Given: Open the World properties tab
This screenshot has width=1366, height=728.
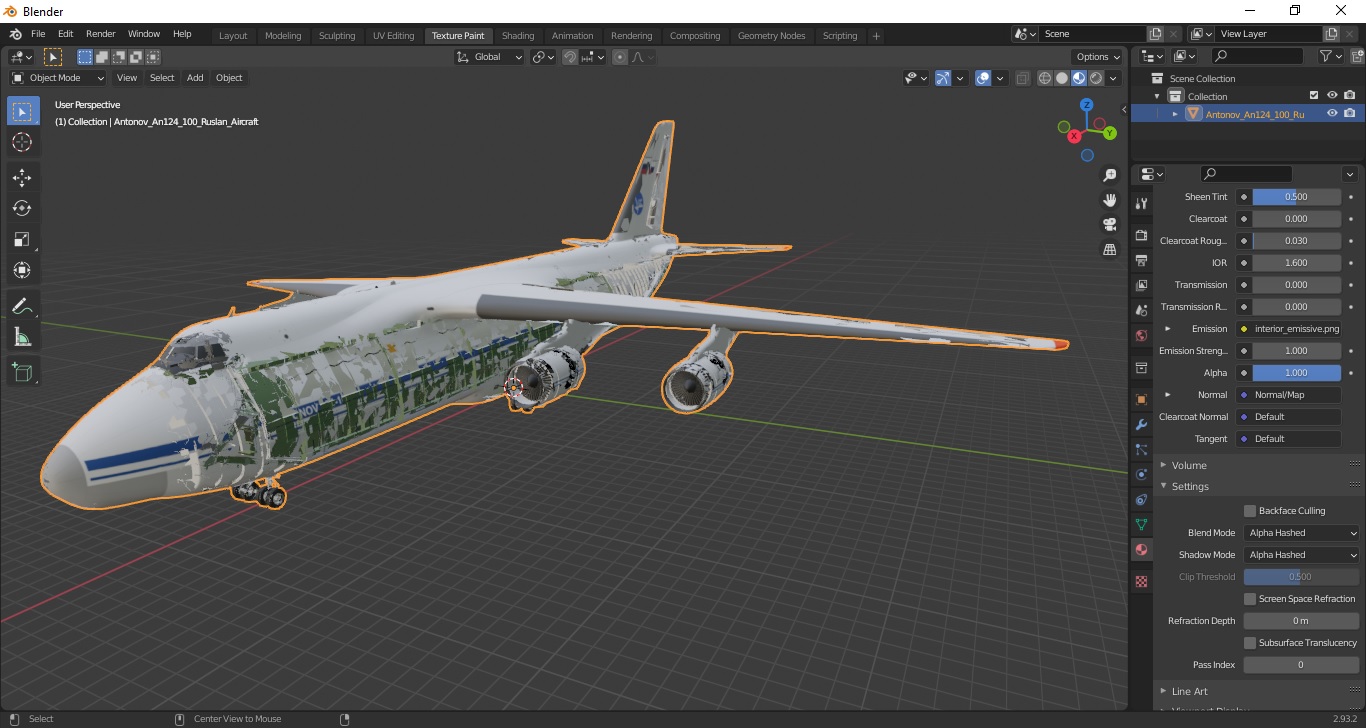Looking at the screenshot, I should (1141, 335).
